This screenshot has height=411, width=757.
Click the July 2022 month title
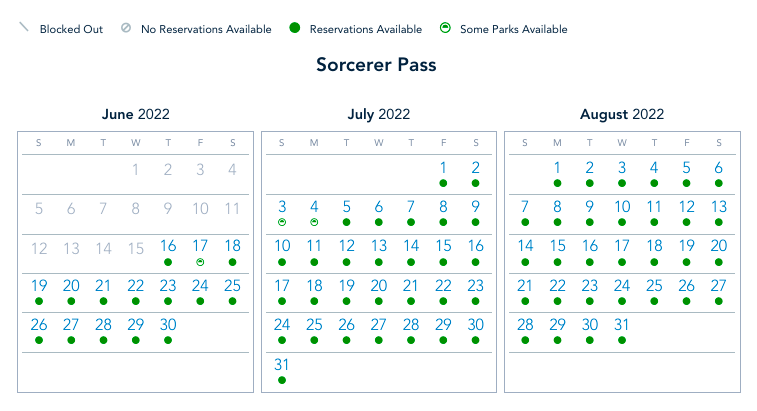tap(378, 115)
